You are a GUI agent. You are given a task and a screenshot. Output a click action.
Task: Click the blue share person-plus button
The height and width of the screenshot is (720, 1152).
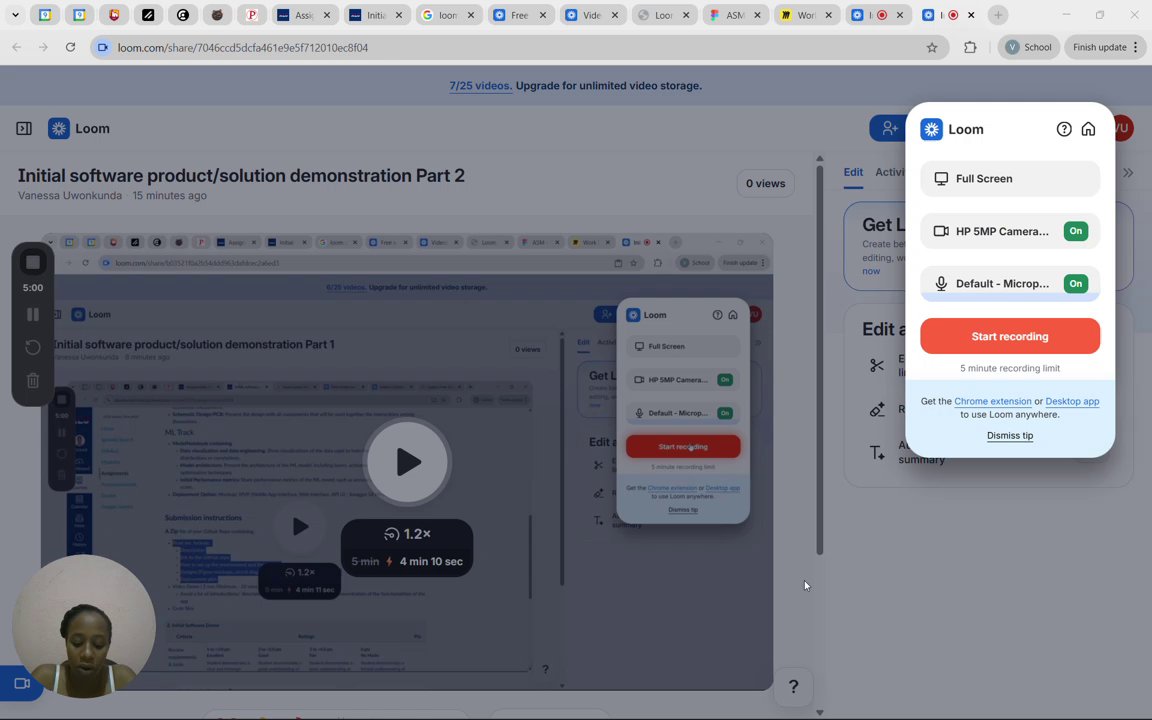[889, 129]
